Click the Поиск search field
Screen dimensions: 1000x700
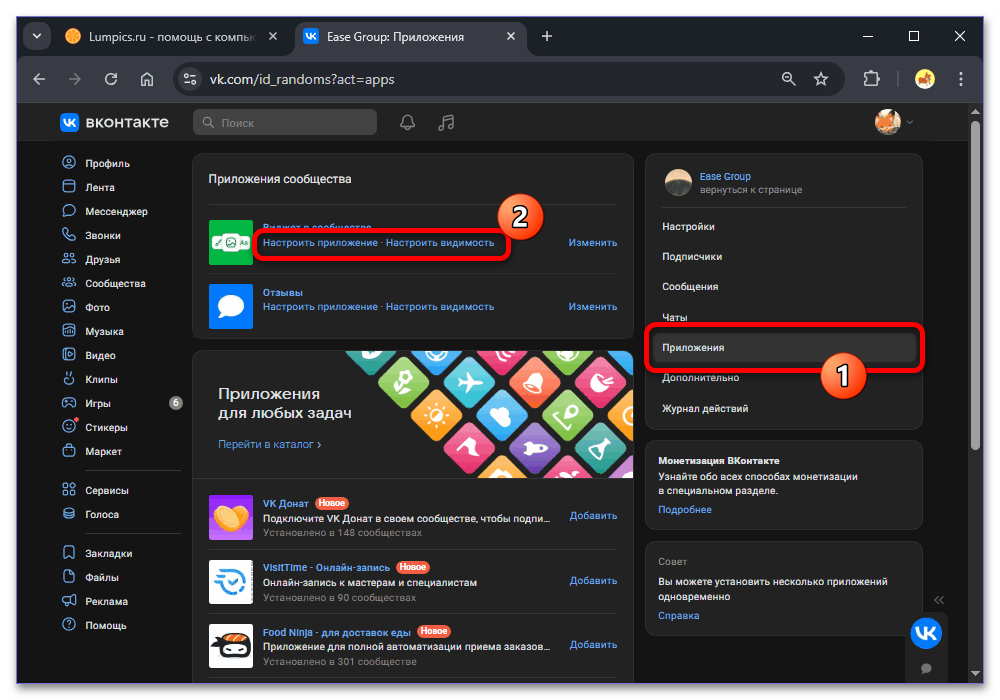(x=285, y=122)
